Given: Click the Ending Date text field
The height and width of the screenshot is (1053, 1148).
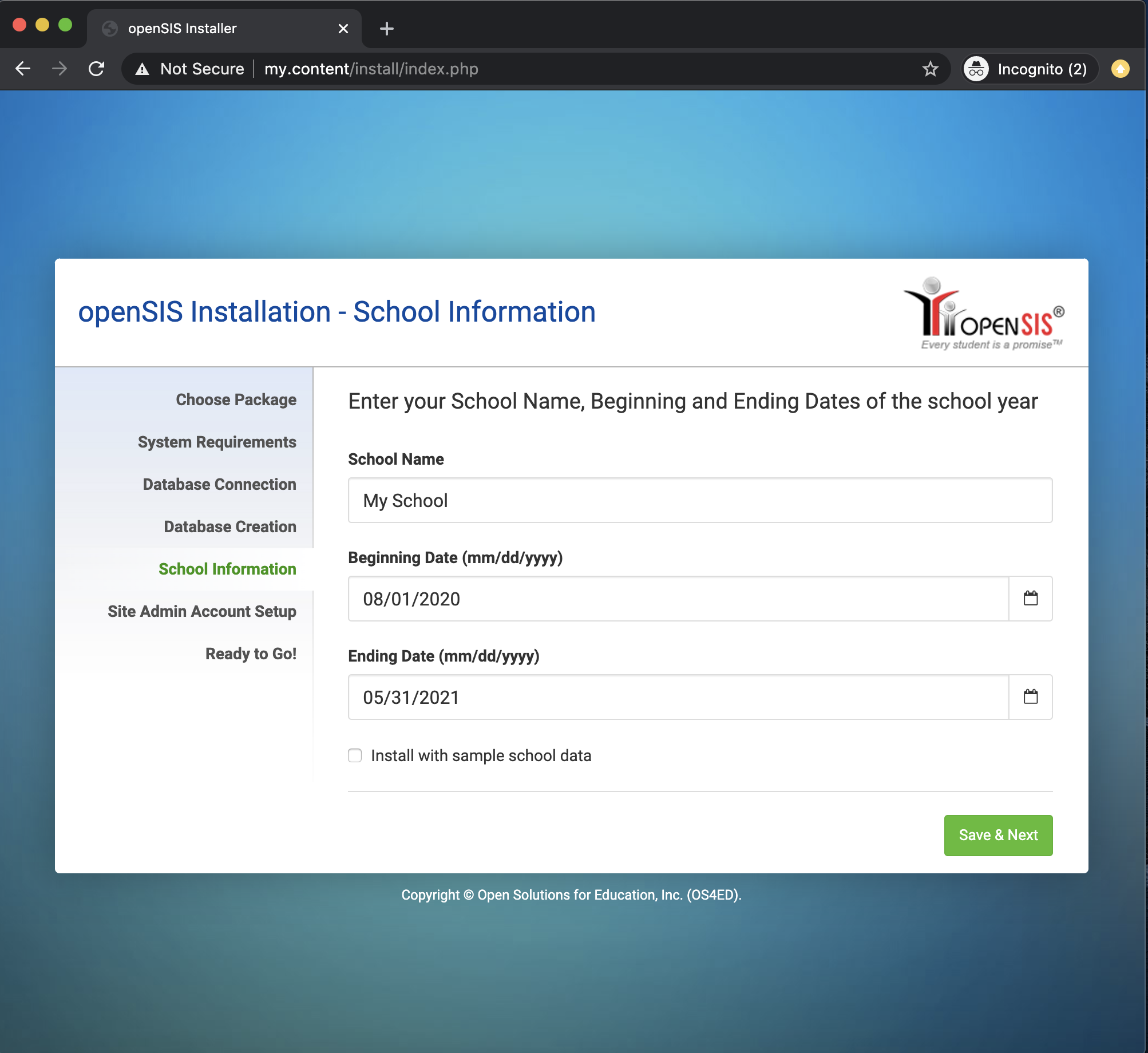Looking at the screenshot, I should (678, 697).
